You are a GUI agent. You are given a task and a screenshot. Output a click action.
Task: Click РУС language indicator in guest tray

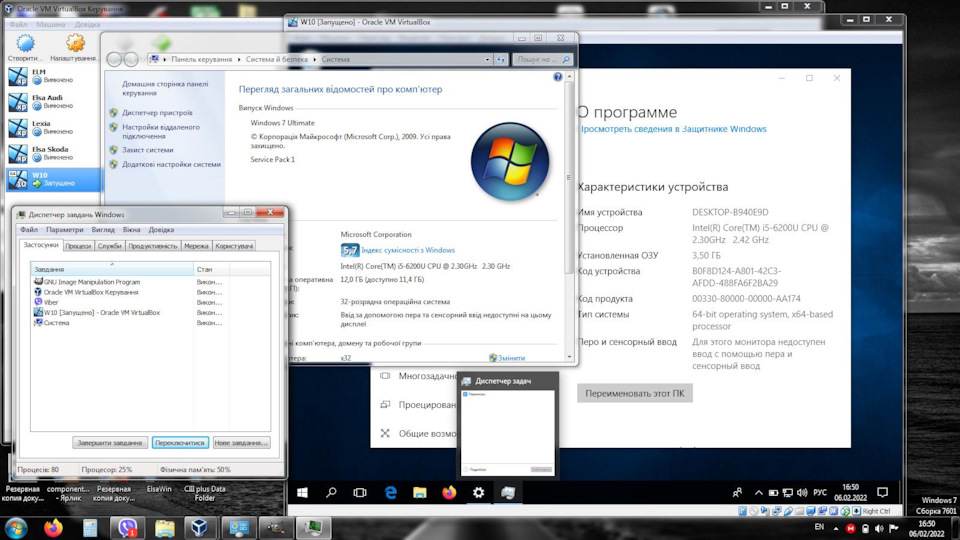[x=820, y=492]
